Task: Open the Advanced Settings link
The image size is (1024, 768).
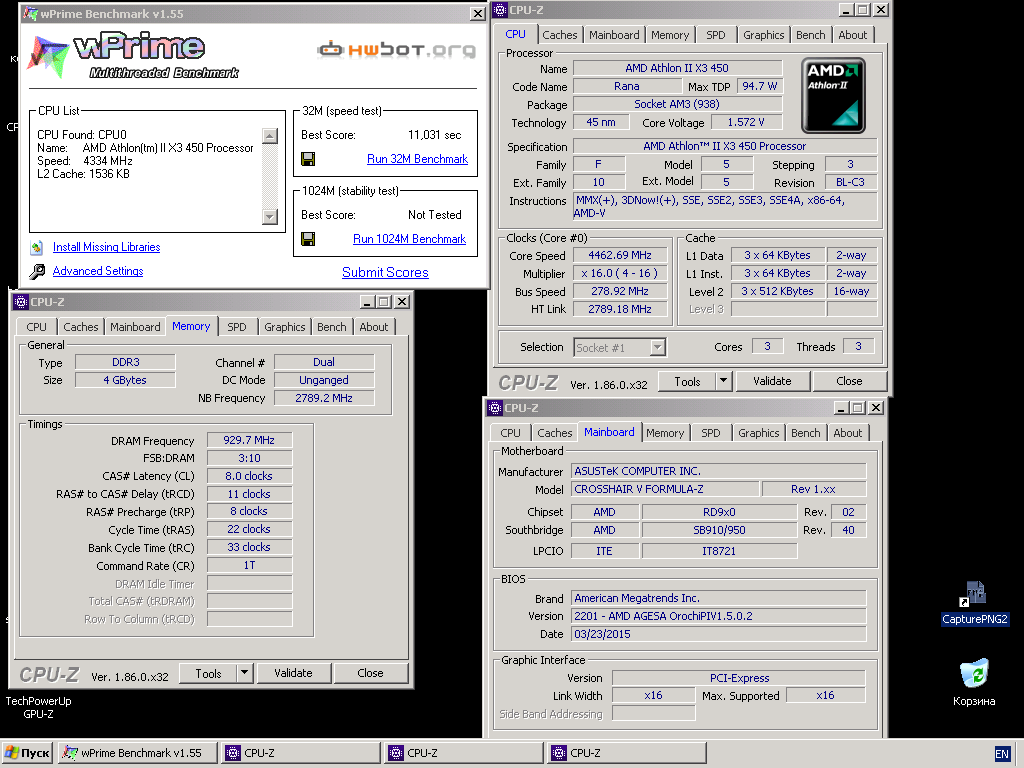Action: point(98,271)
